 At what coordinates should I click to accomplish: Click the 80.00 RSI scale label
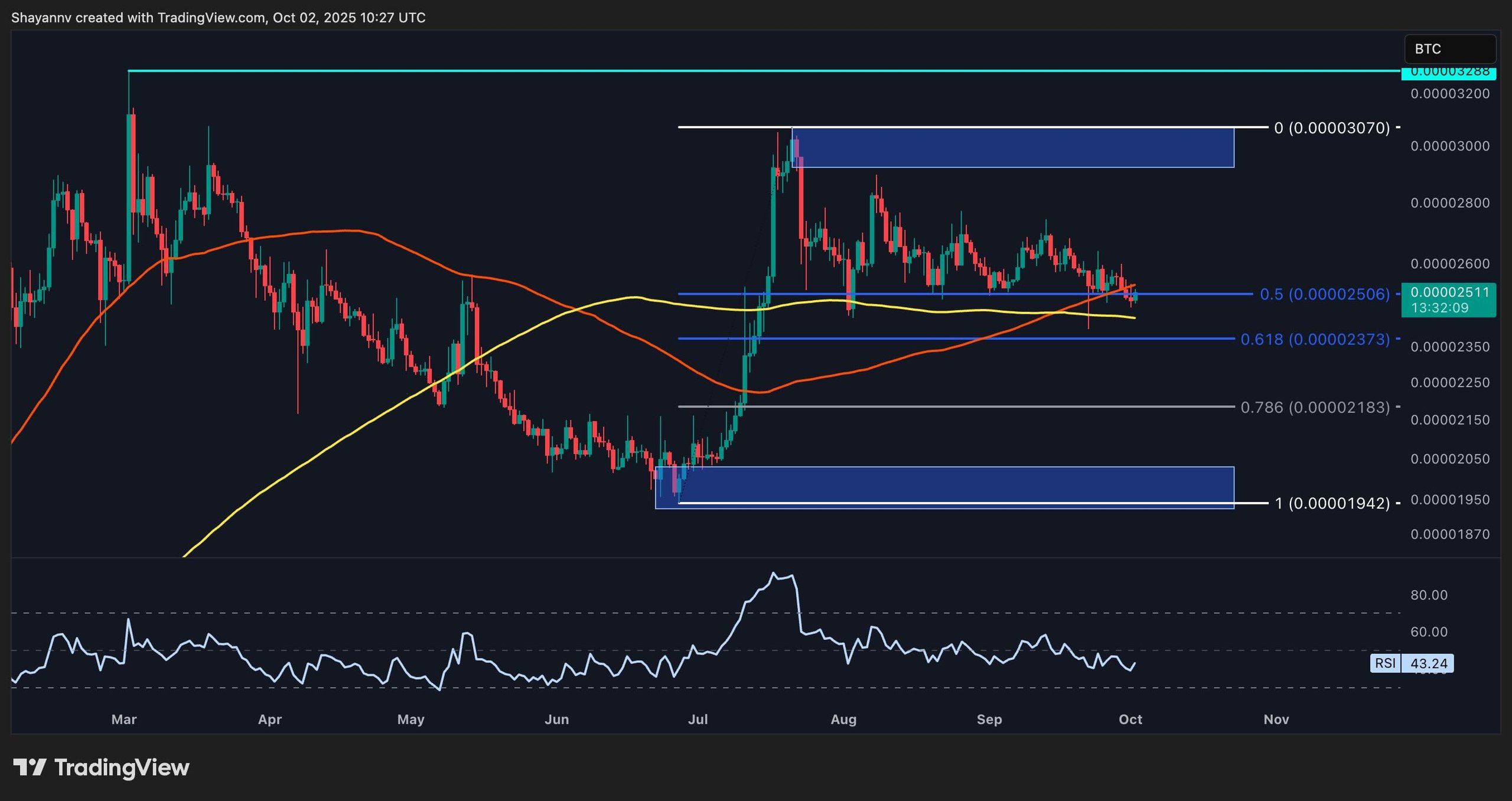1429,595
